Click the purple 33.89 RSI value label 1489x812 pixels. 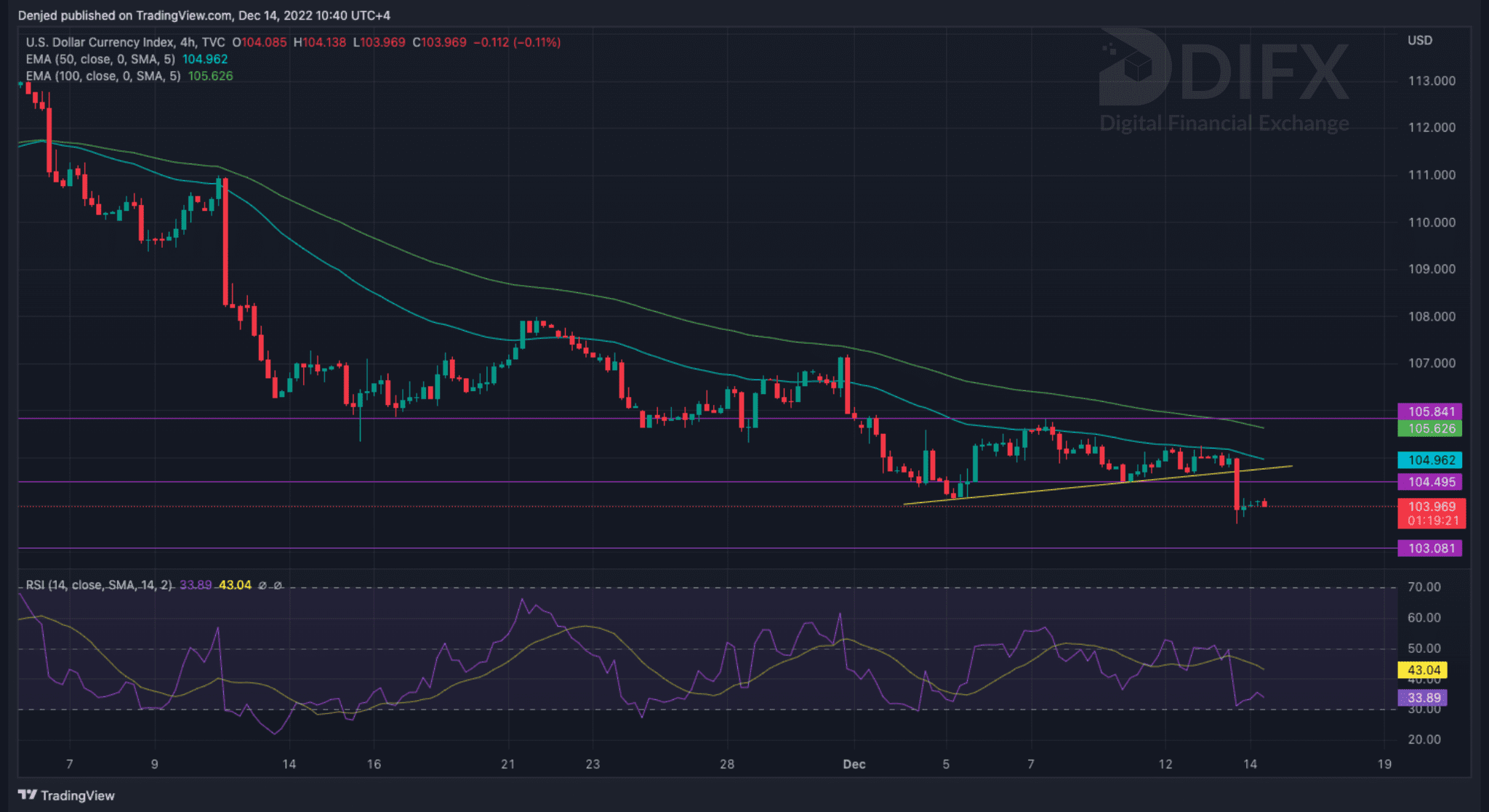pyautogui.click(x=1423, y=698)
